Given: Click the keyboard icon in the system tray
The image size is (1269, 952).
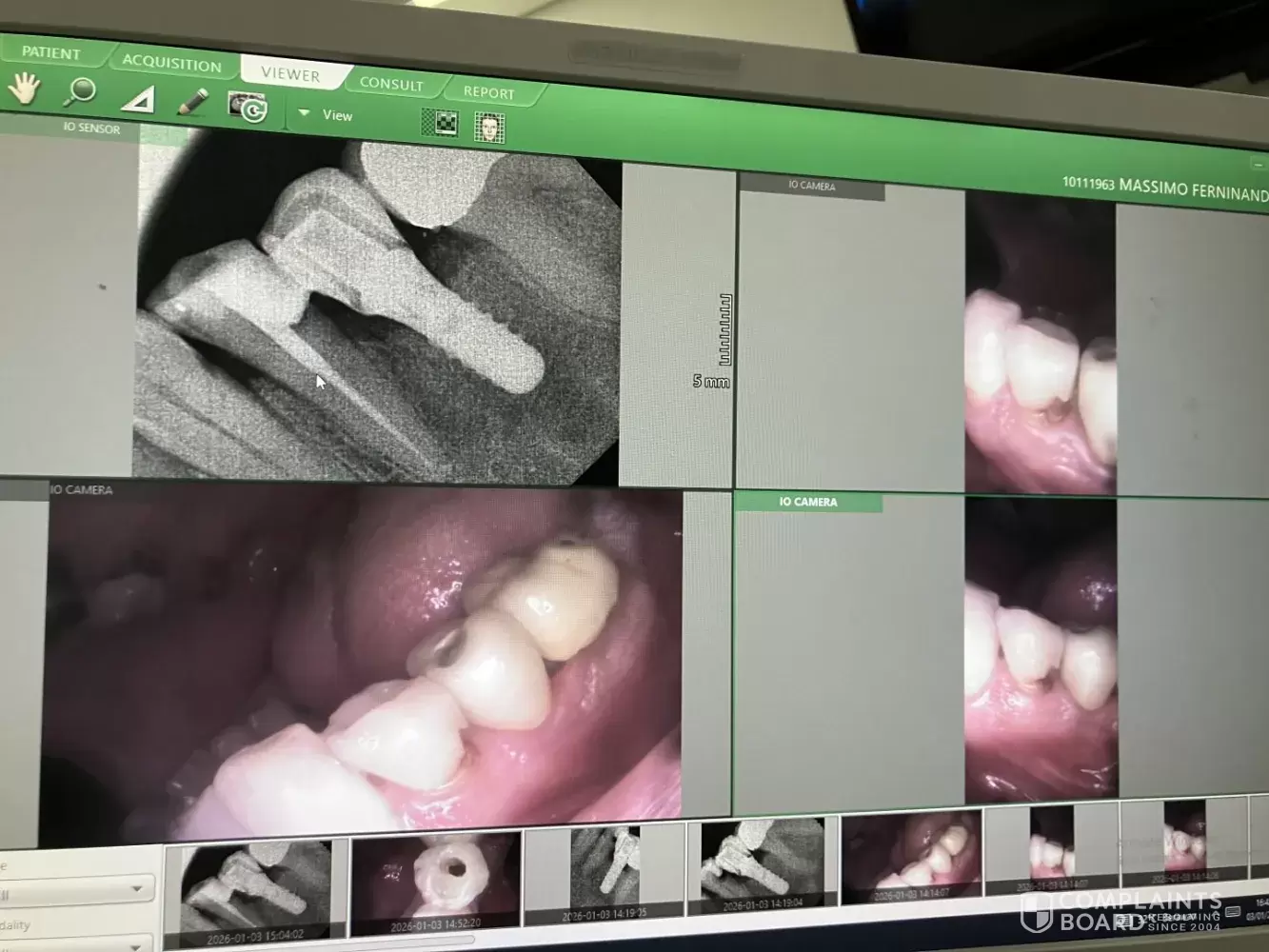Looking at the screenshot, I should point(1231,912).
